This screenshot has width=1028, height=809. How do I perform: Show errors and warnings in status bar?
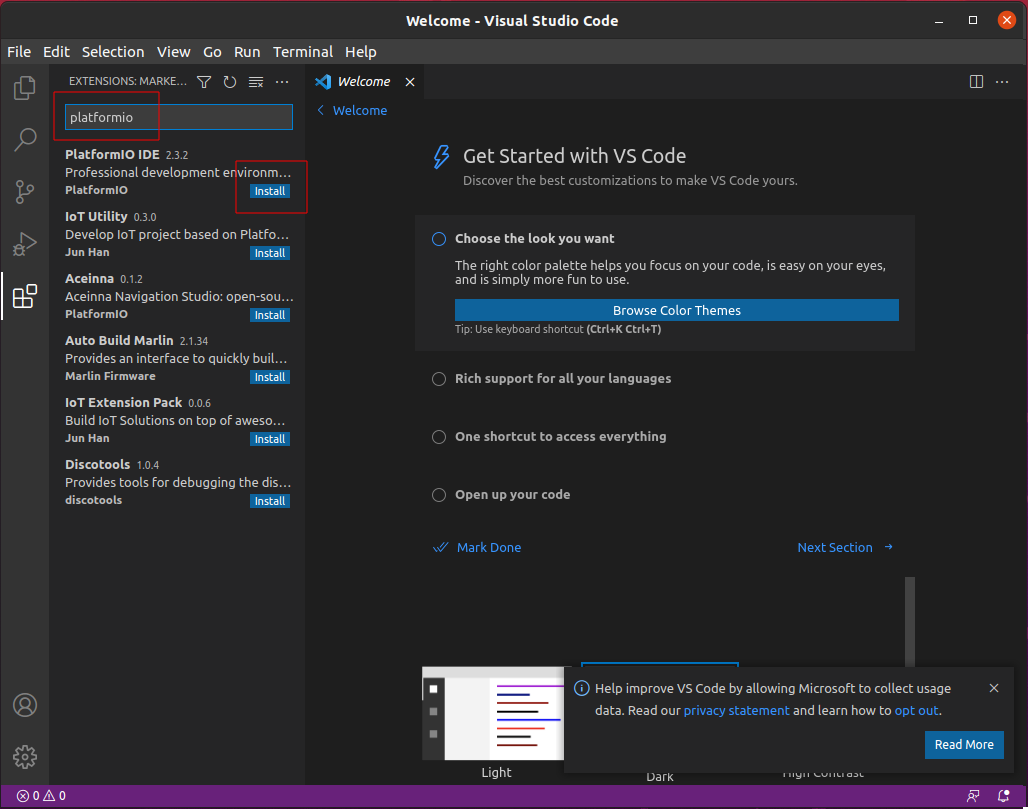41,796
